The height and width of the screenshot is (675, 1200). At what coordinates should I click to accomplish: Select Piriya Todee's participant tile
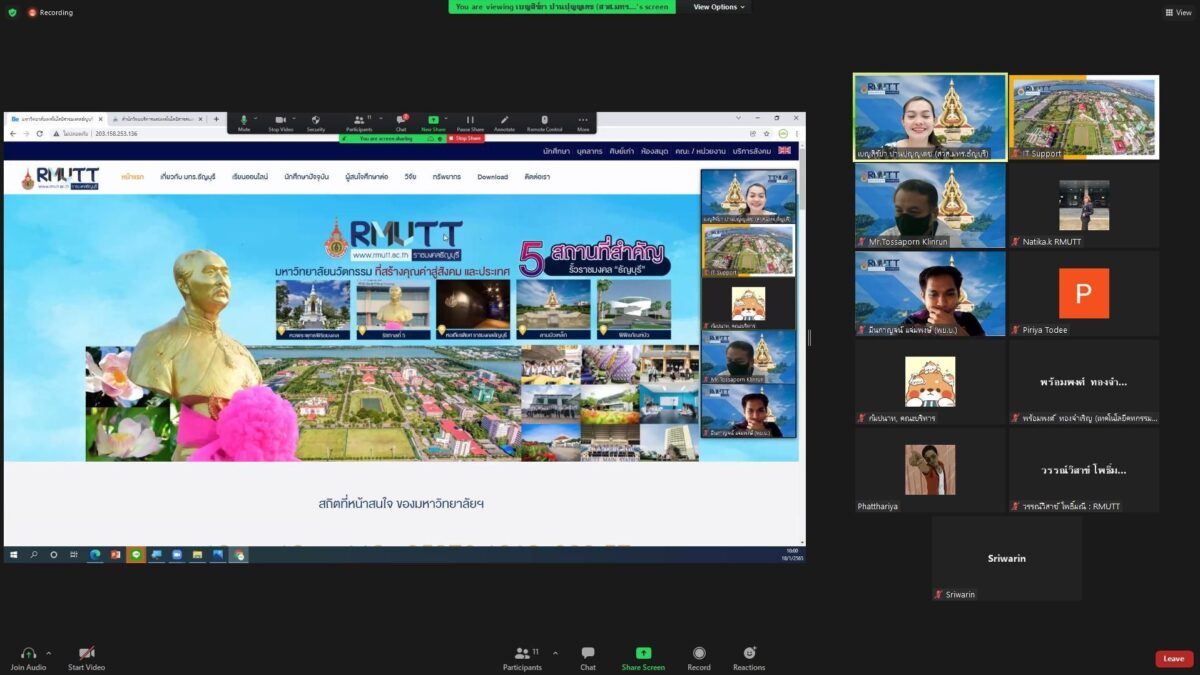coord(1084,293)
